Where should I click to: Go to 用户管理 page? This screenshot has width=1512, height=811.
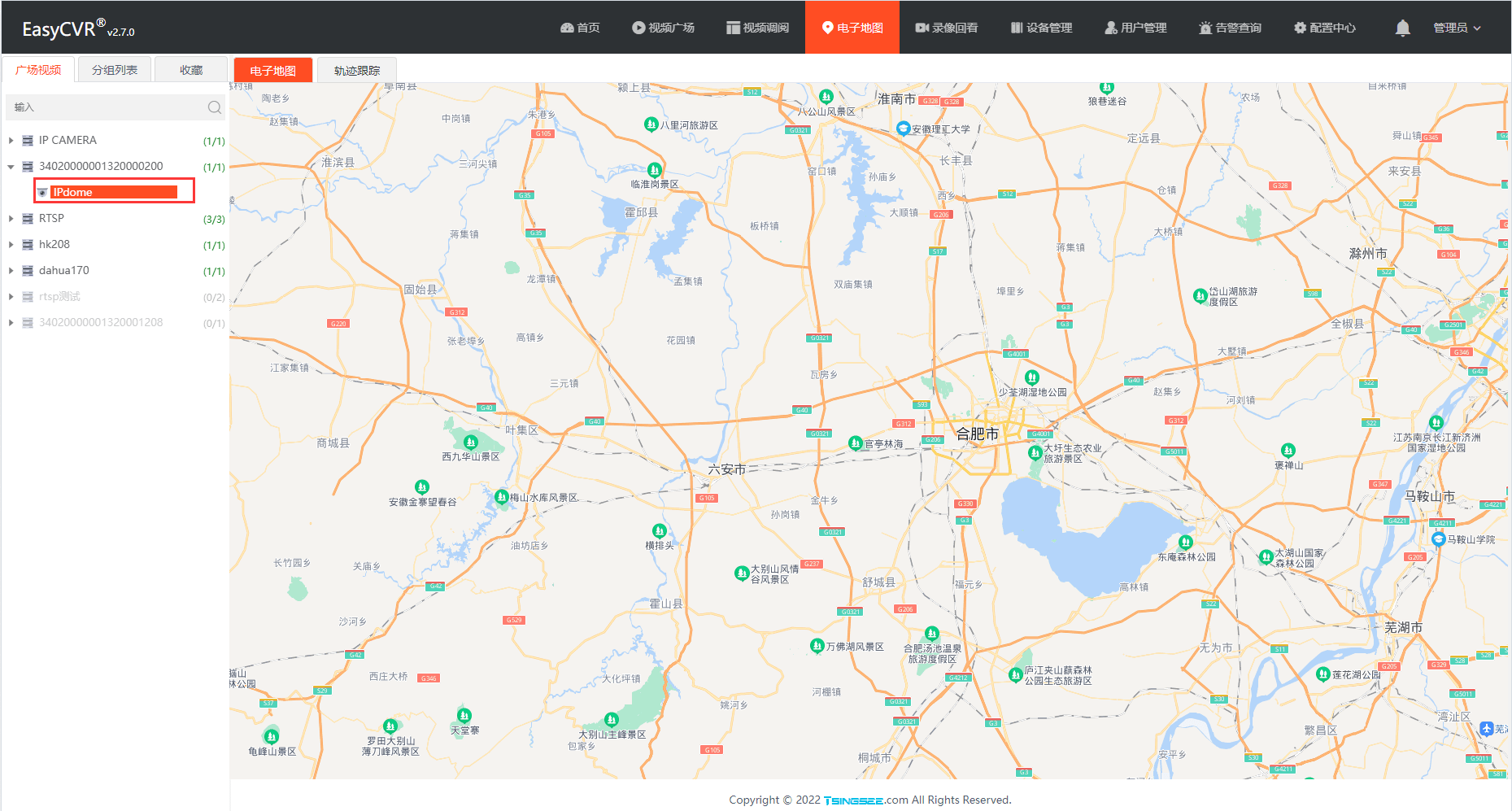pyautogui.click(x=1135, y=28)
